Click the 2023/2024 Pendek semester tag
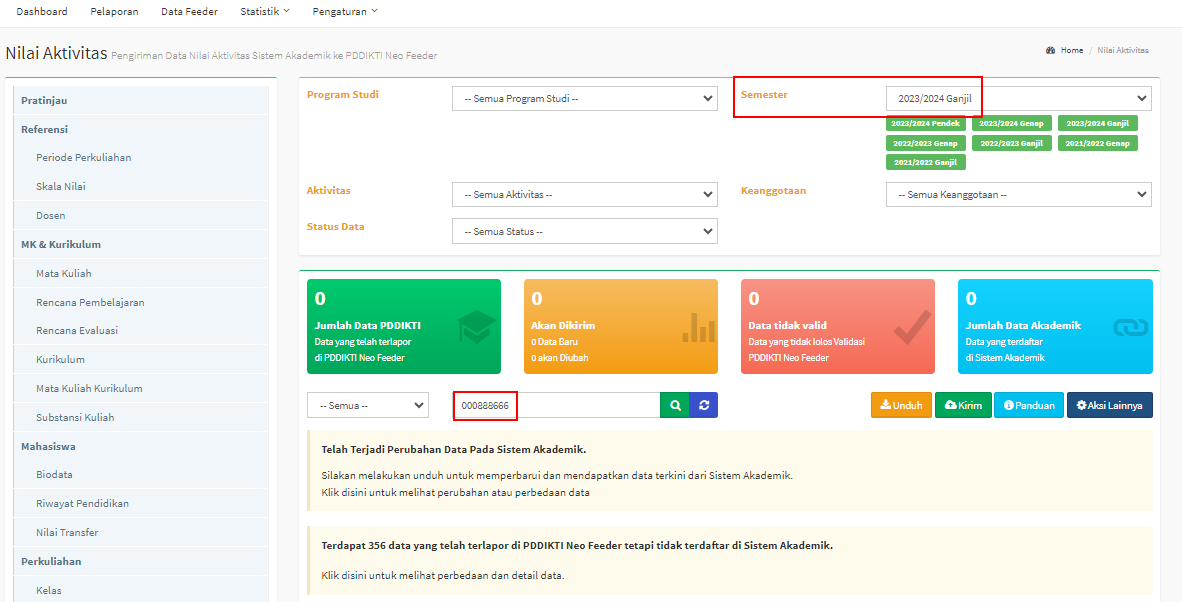The height and width of the screenshot is (602, 1182). click(x=926, y=124)
